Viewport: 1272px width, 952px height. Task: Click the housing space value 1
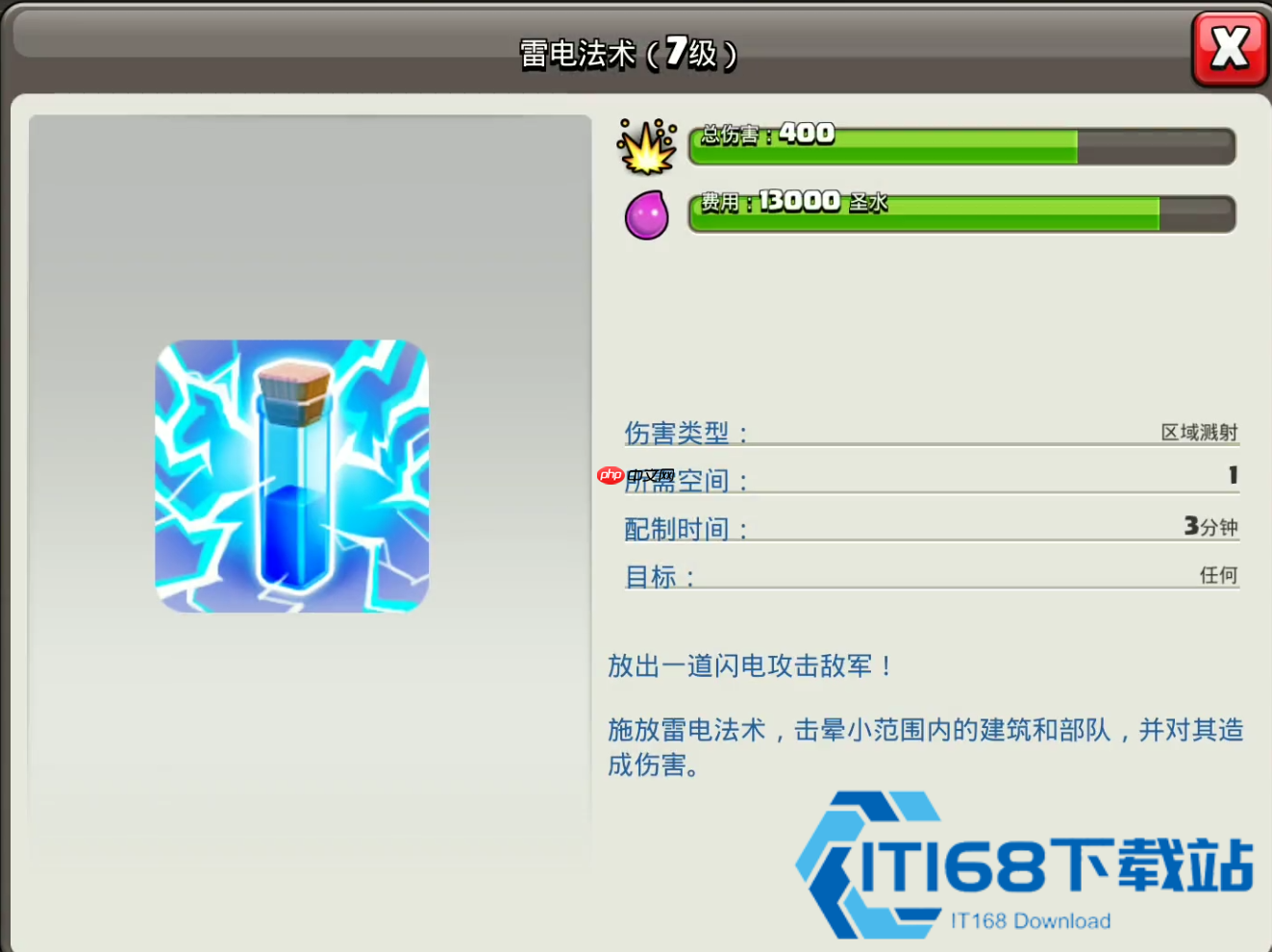(1233, 475)
